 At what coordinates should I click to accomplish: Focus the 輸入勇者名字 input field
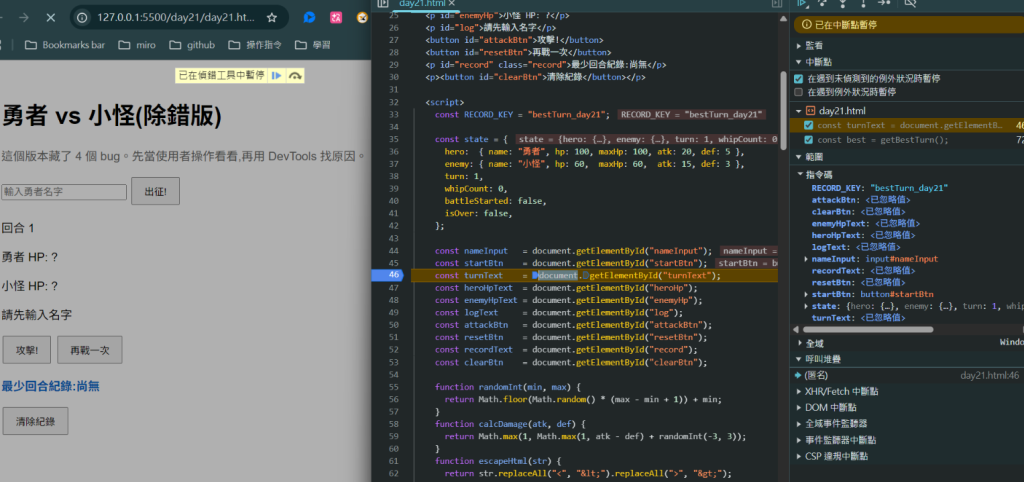(63, 192)
